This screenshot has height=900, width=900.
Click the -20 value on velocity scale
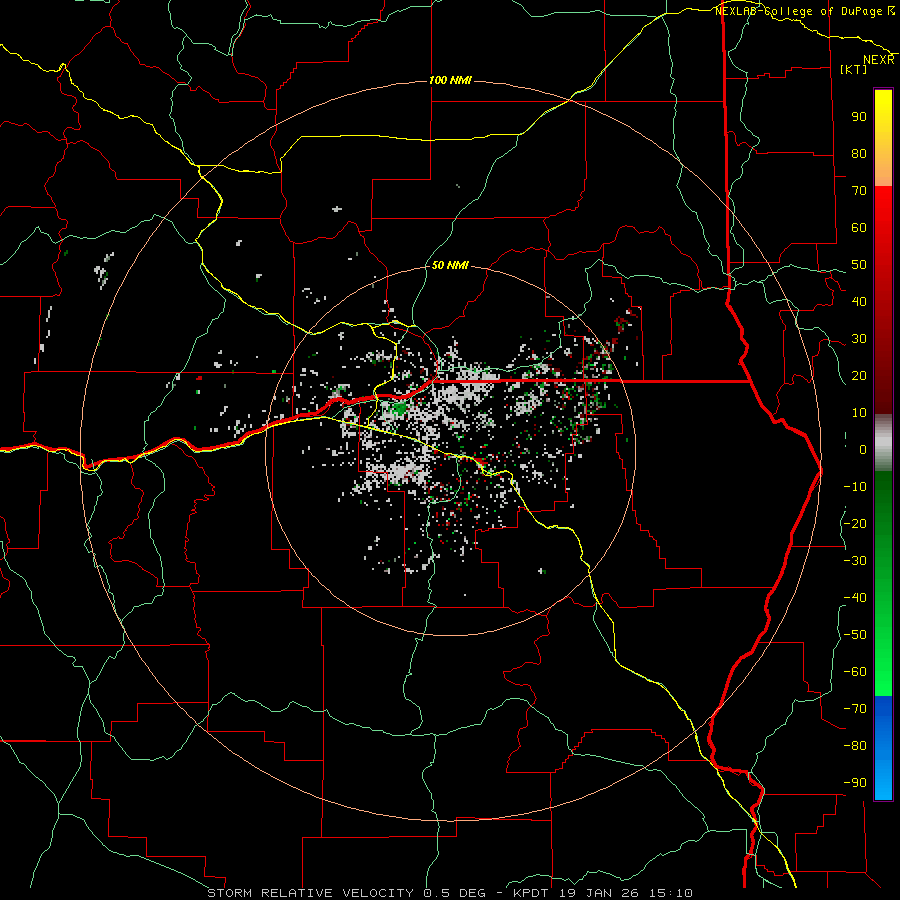(x=855, y=523)
